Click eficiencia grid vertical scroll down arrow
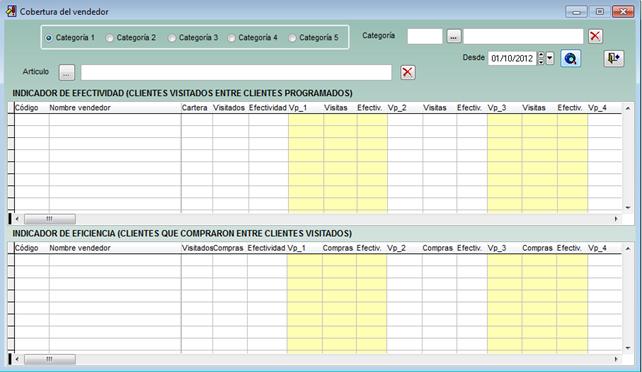The image size is (642, 372). point(628,348)
